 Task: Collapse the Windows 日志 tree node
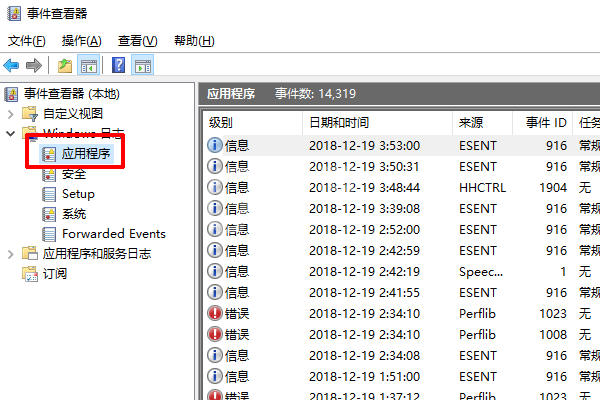coord(10,134)
